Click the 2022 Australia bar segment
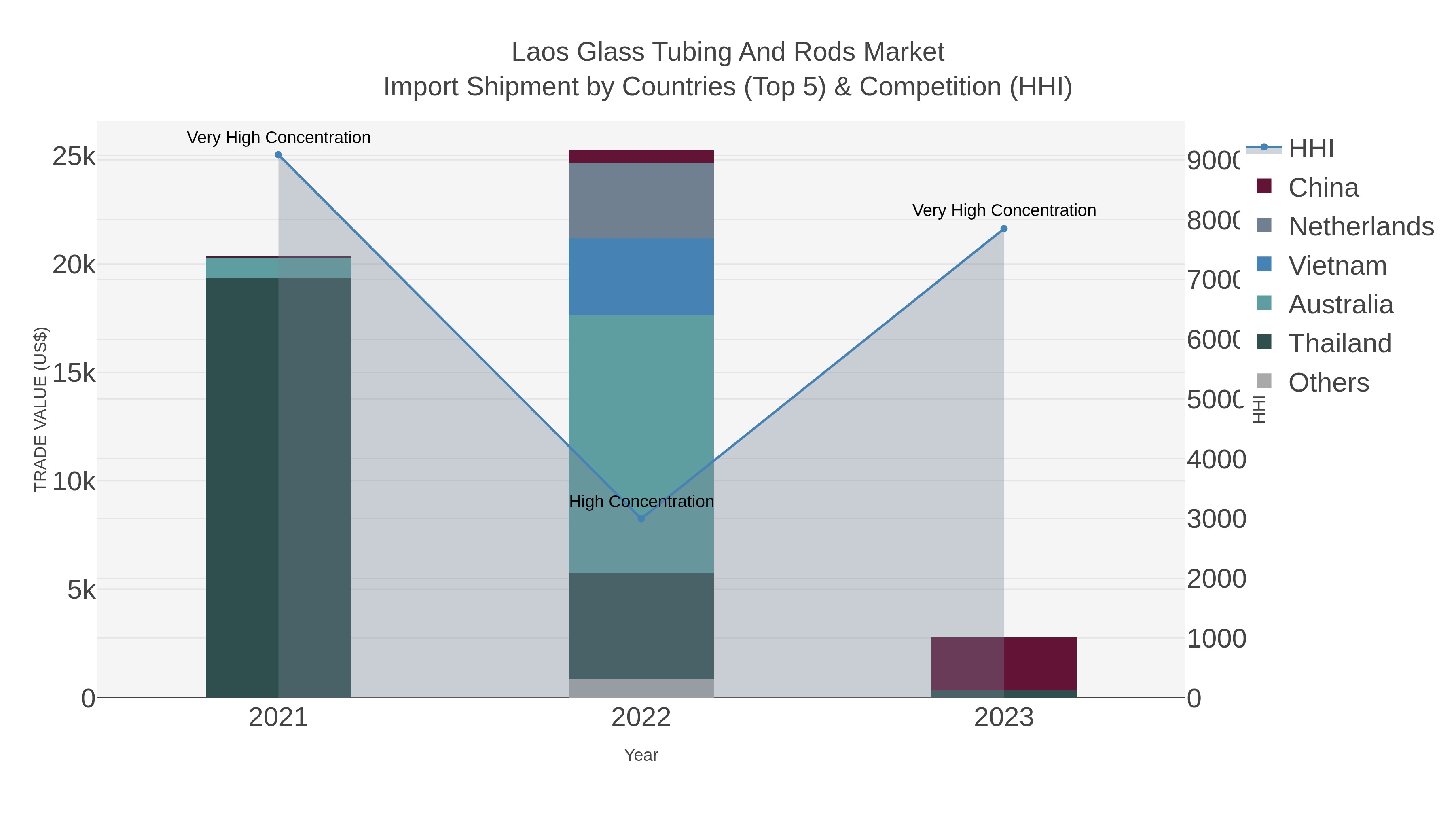This screenshot has height=819, width=1456. (641, 444)
